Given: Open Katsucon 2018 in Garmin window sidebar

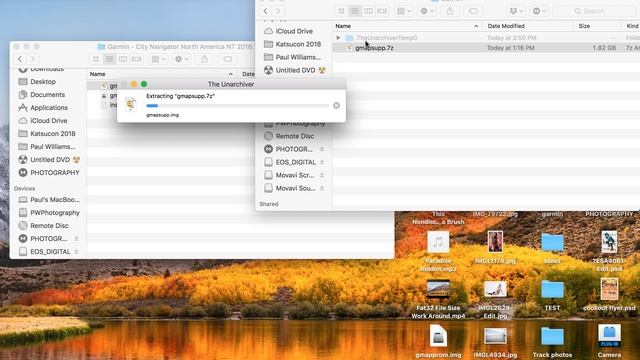Looking at the screenshot, I should pyautogui.click(x=47, y=134).
